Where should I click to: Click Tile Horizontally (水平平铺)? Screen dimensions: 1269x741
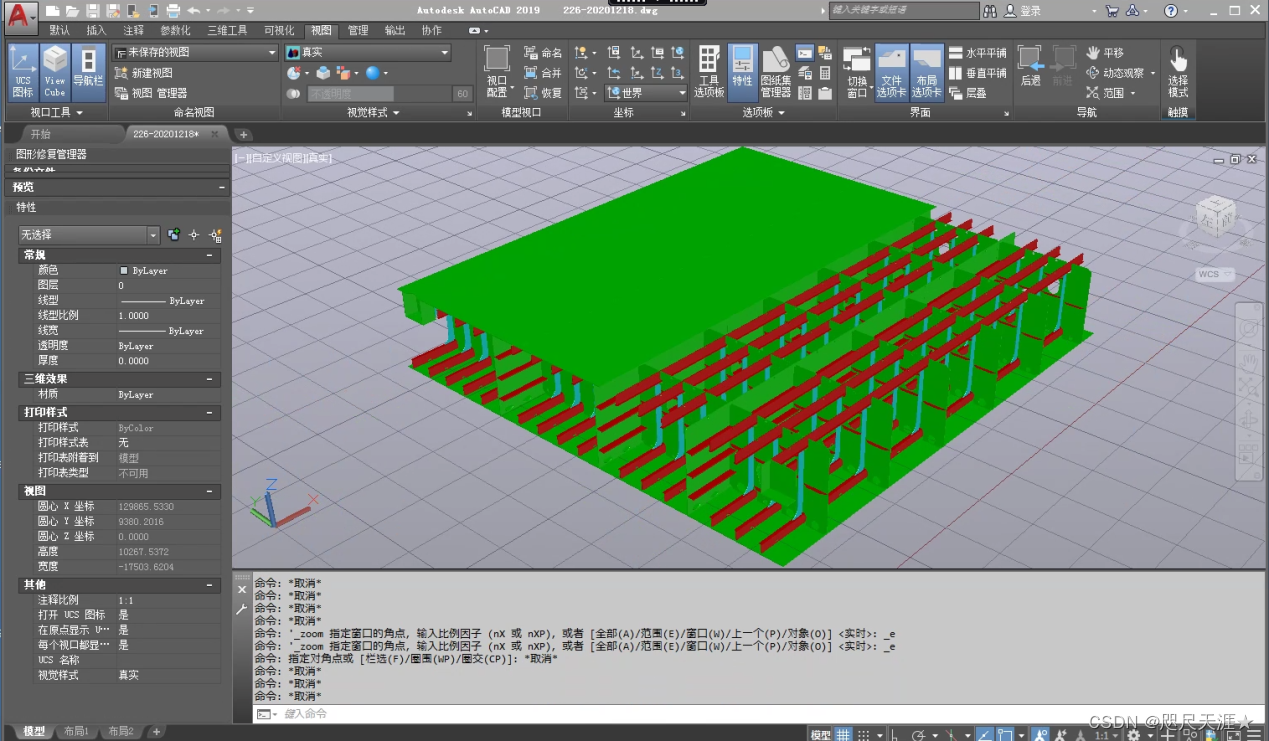pyautogui.click(x=977, y=53)
